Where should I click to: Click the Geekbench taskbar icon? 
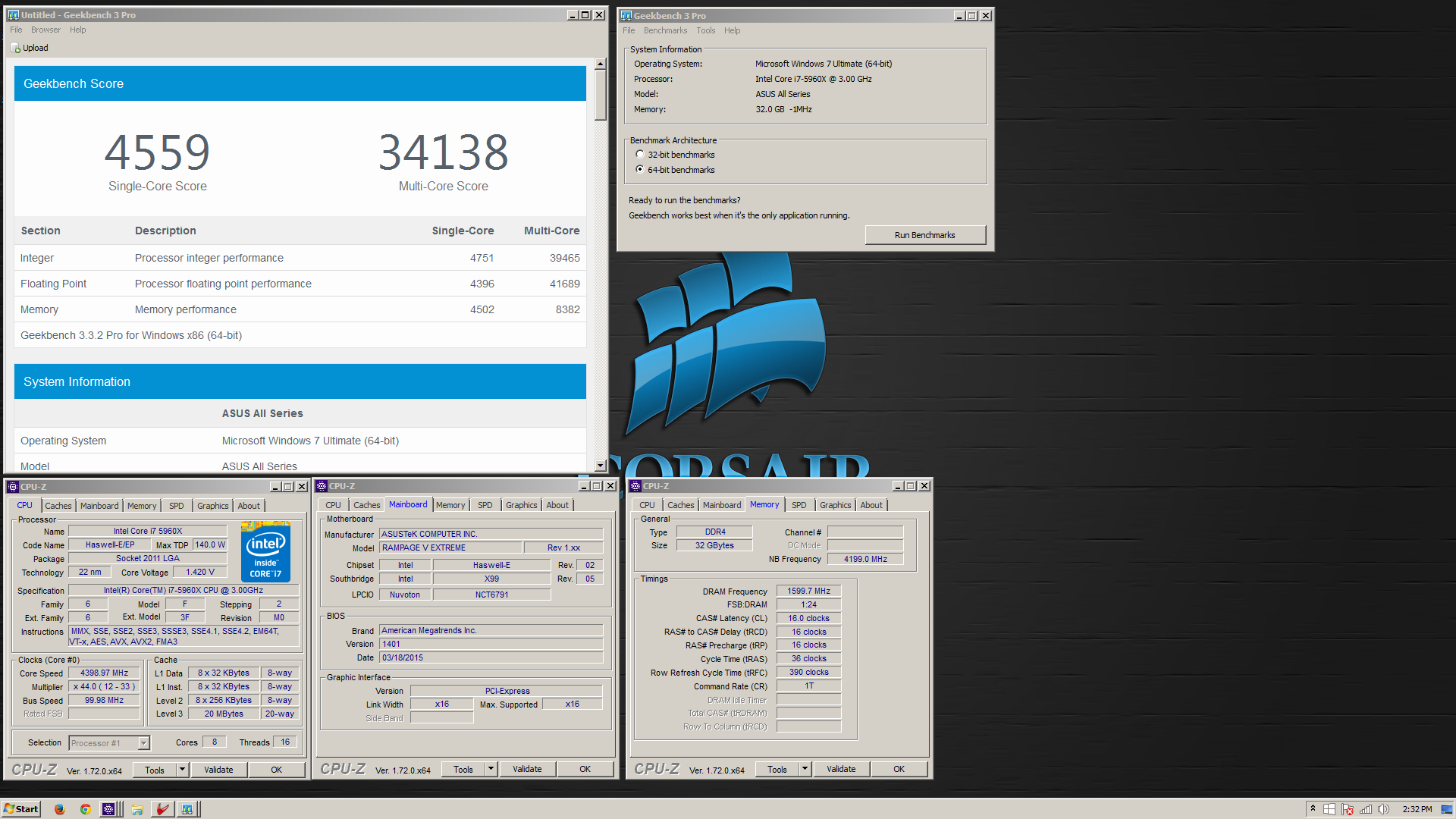pyautogui.click(x=187, y=809)
